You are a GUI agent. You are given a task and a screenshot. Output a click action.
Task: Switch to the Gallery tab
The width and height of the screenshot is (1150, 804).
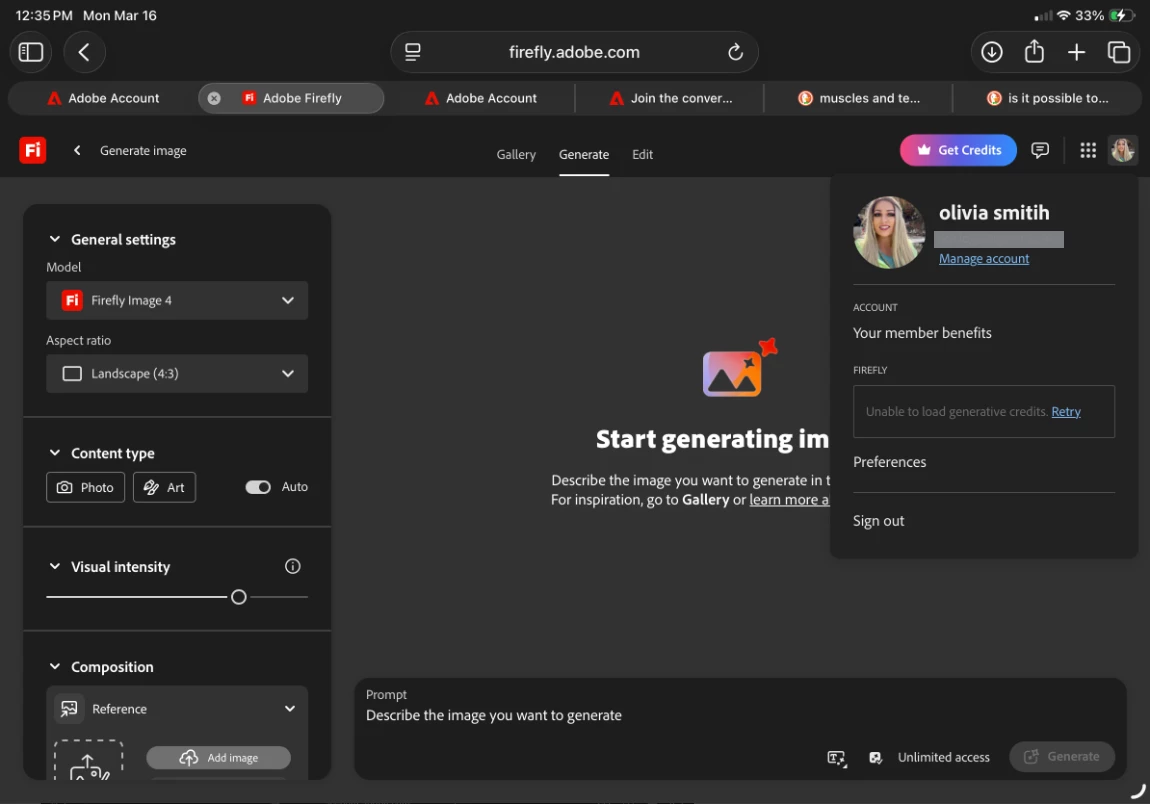pyautogui.click(x=516, y=155)
